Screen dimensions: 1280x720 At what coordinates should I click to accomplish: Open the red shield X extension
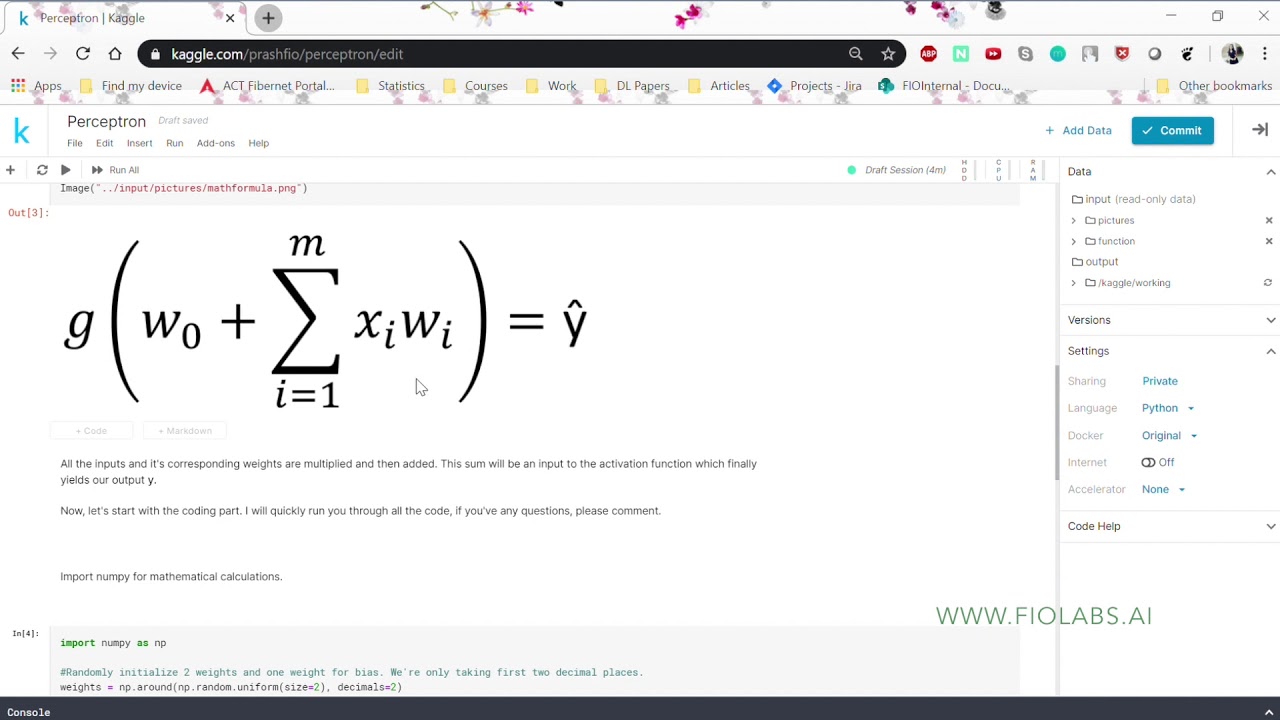pyautogui.click(x=1122, y=54)
